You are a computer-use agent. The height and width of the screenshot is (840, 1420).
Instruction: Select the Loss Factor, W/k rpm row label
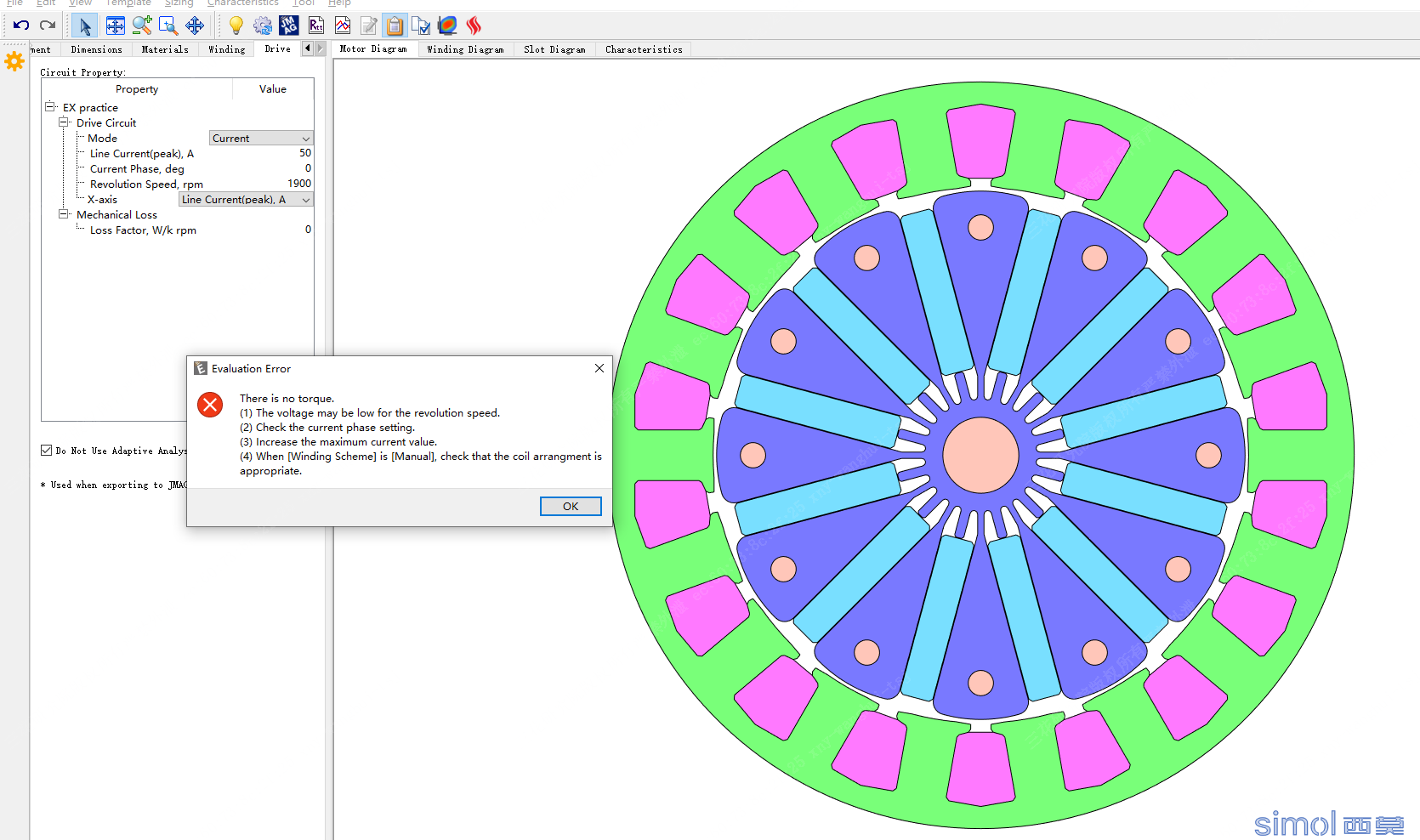pyautogui.click(x=143, y=230)
